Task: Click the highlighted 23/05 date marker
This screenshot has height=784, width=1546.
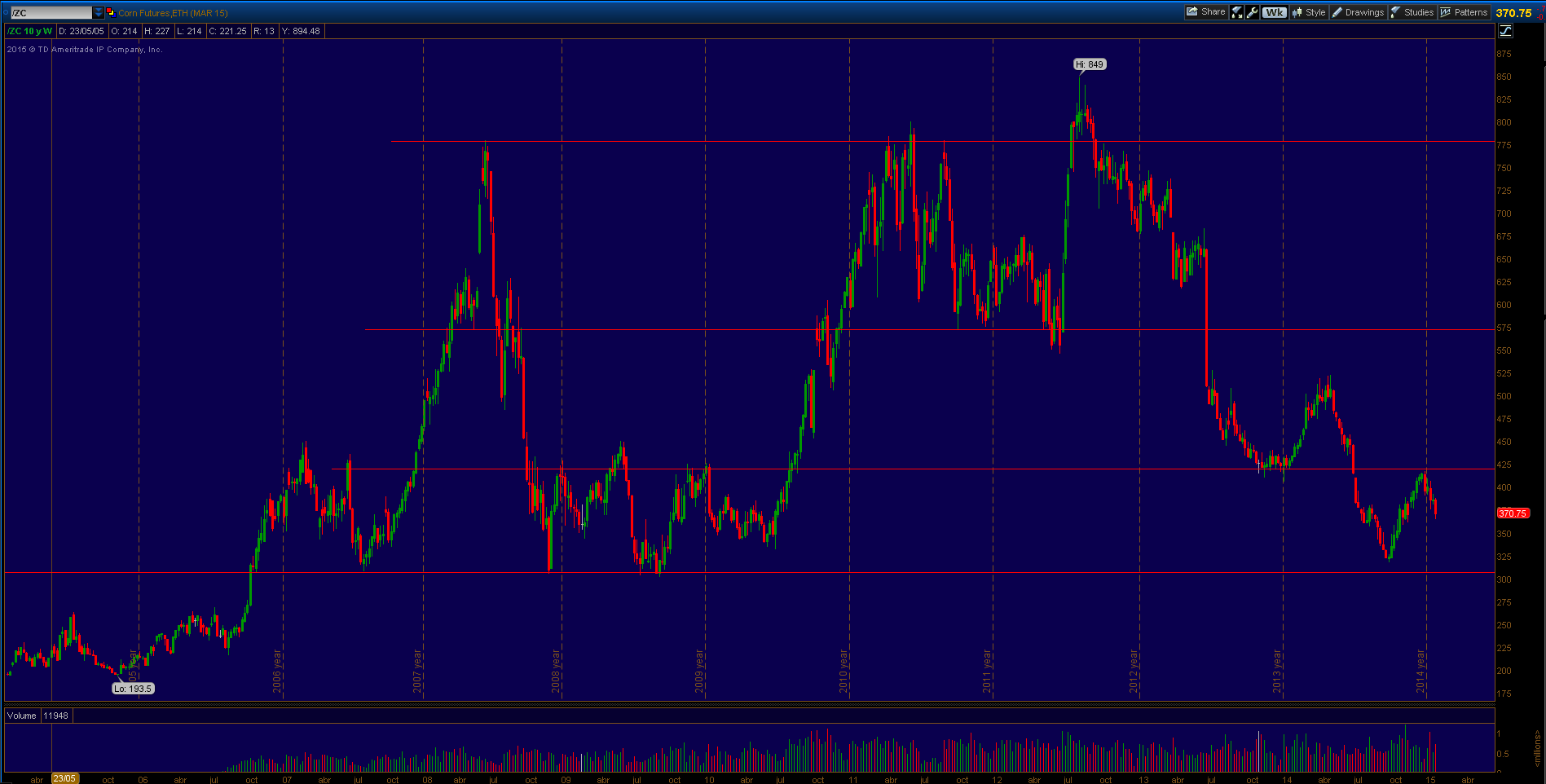Action: click(x=64, y=778)
